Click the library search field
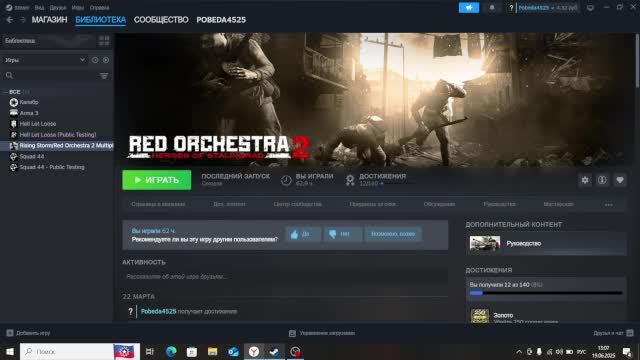Screen dimensions: 640x360 [51, 76]
